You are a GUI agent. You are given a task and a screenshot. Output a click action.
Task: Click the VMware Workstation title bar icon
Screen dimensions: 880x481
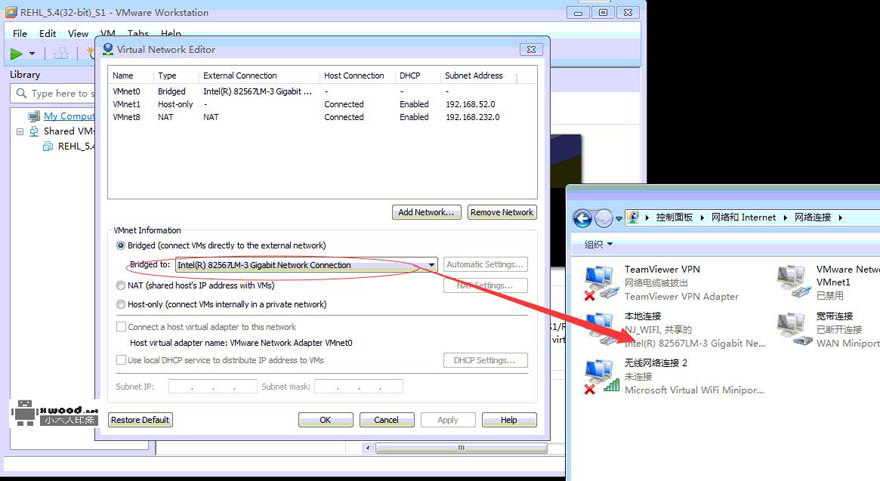pyautogui.click(x=11, y=12)
